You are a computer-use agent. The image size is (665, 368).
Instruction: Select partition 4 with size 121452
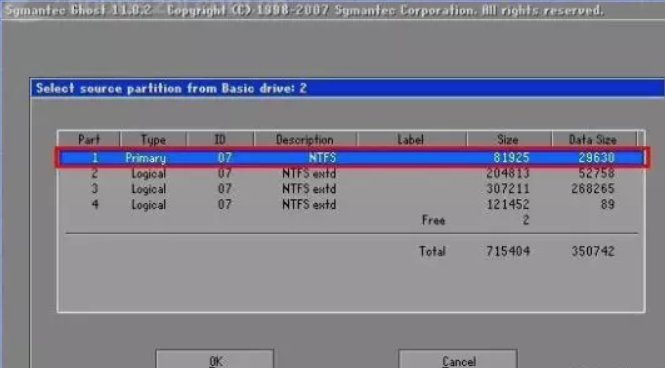(x=352, y=204)
